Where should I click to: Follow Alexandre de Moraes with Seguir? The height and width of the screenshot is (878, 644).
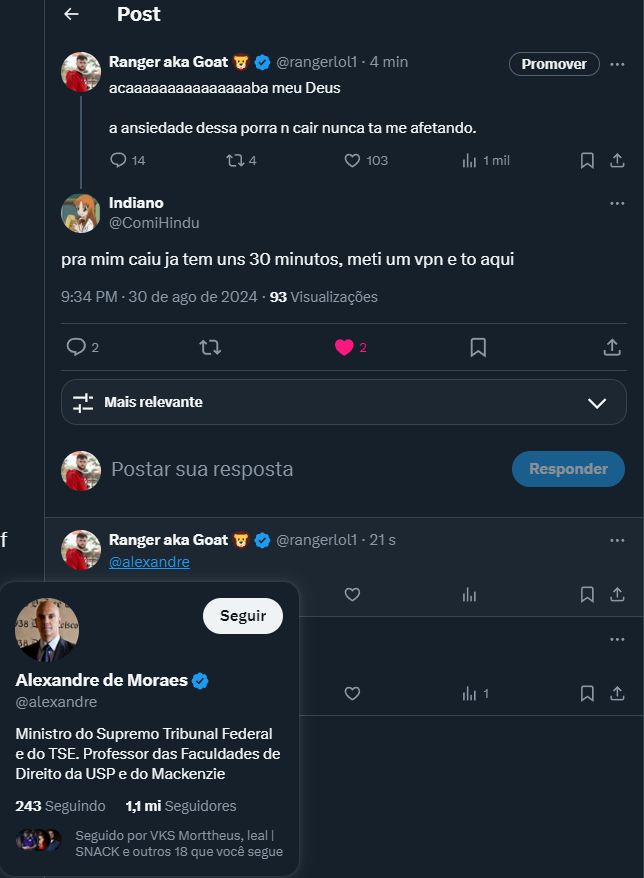coord(243,616)
